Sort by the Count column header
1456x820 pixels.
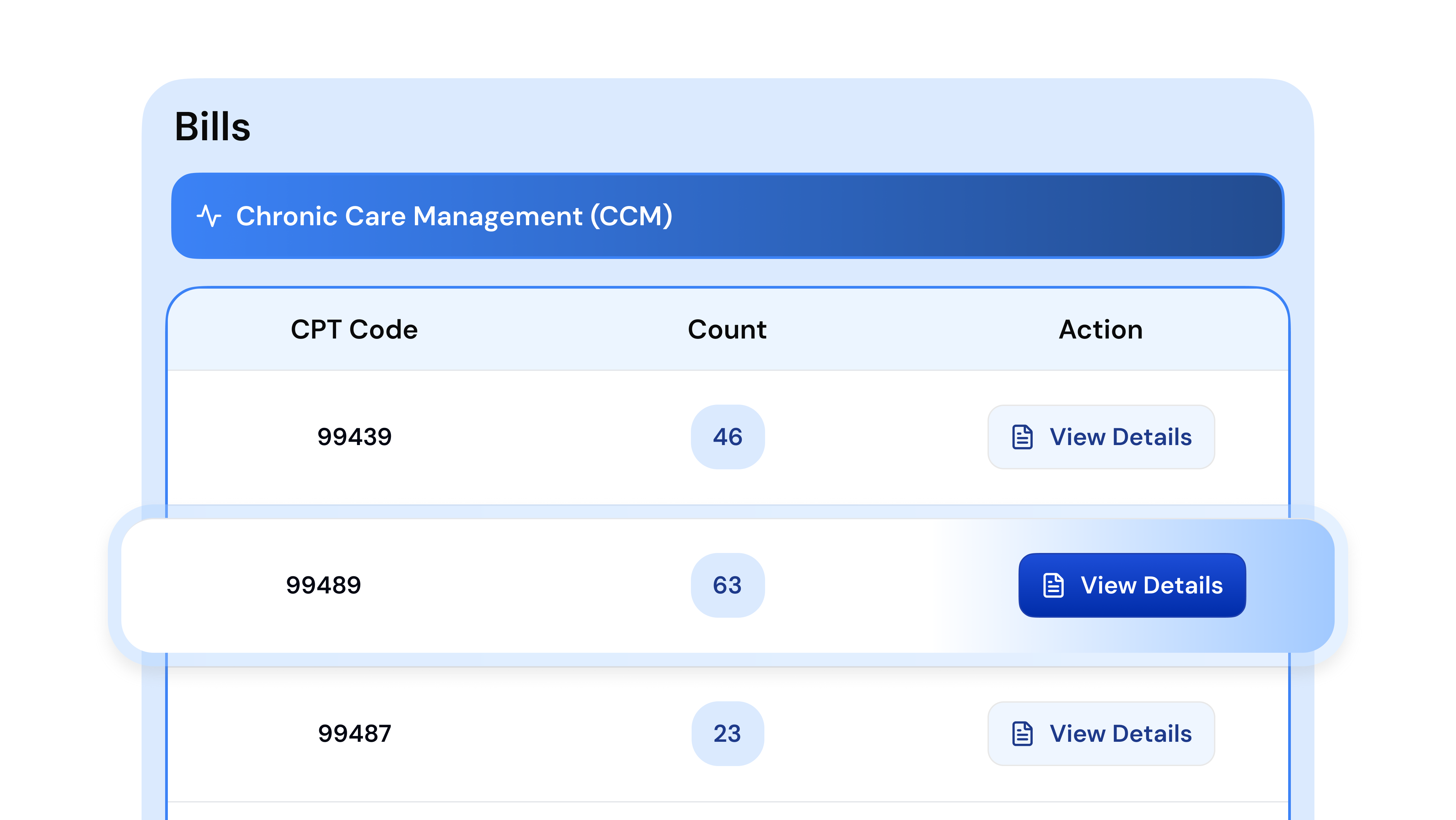tap(727, 330)
